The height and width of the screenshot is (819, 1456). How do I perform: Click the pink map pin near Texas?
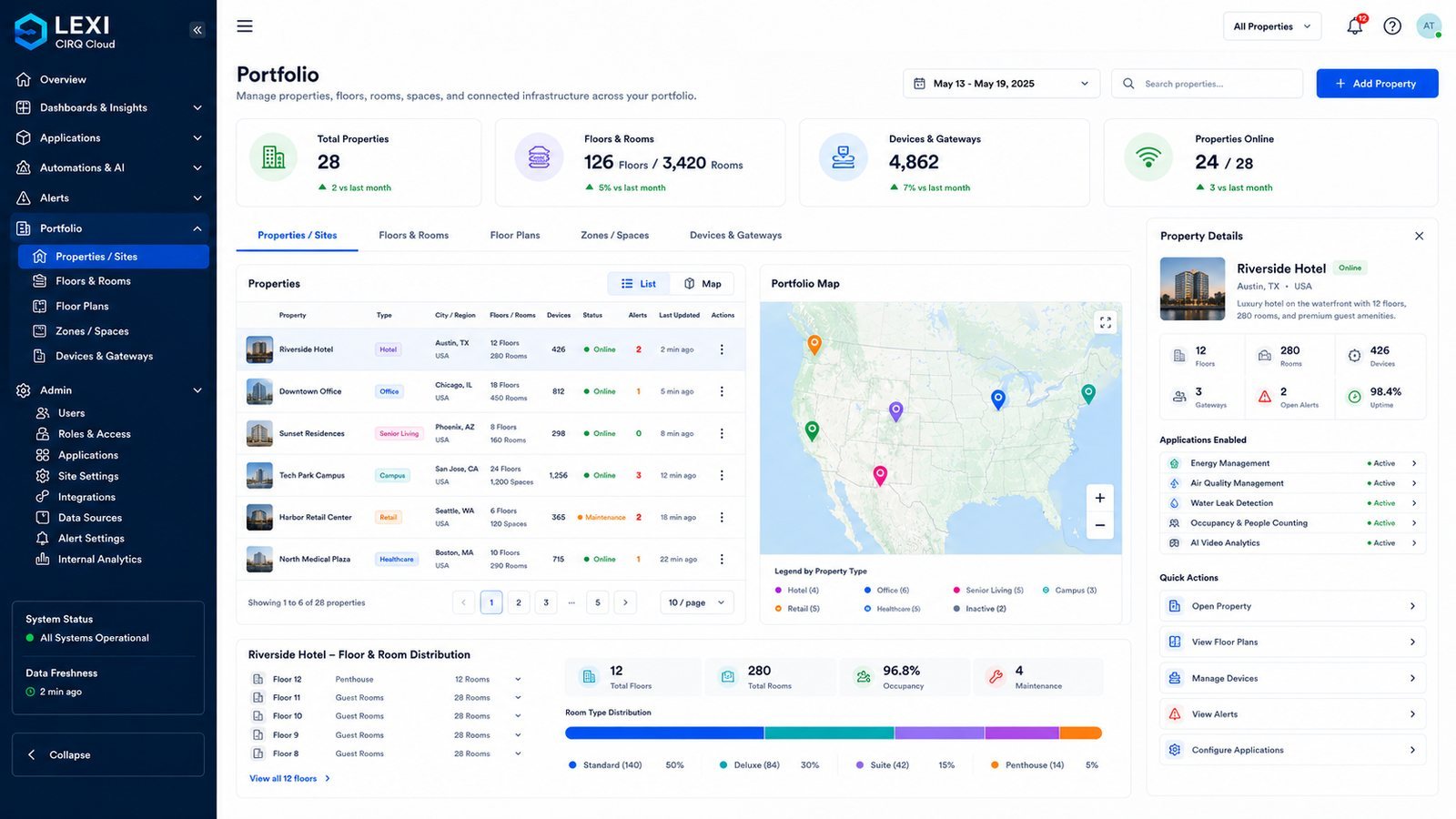(x=880, y=474)
